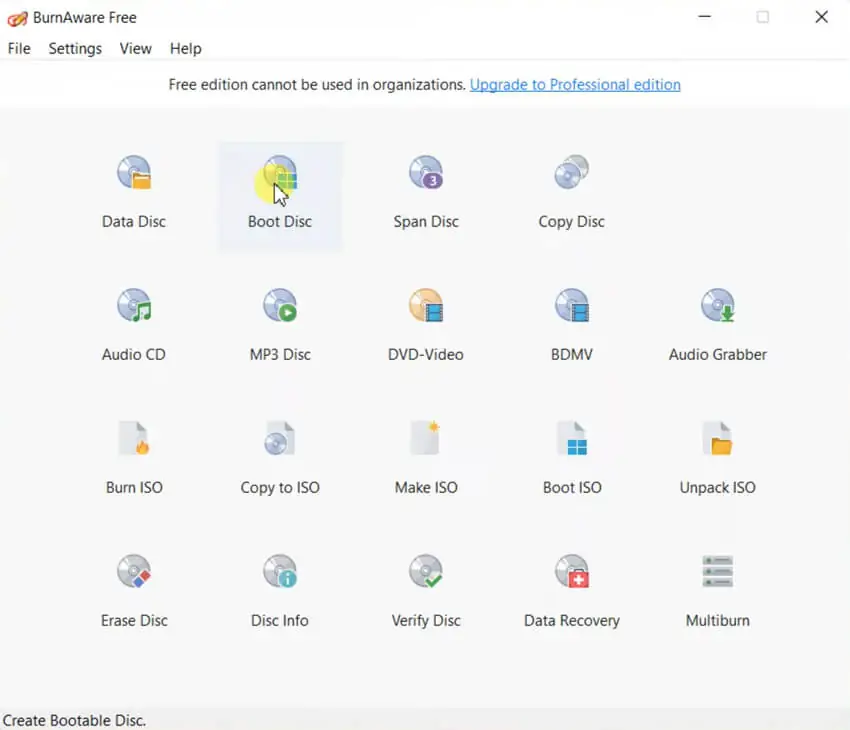Click the BurnAware app icon in title bar
The height and width of the screenshot is (730, 850).
tap(17, 18)
